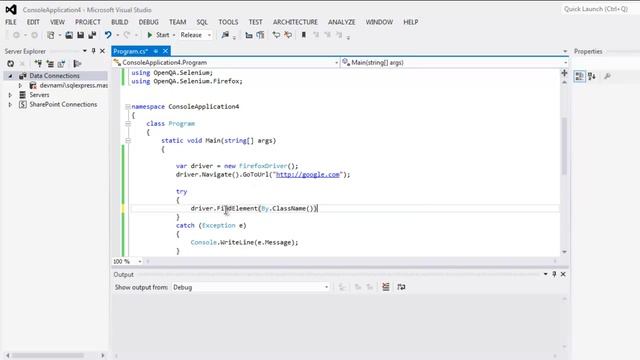Click the Navigate Forward toolbar icon
Image resolution: width=640 pixels, height=360 pixels.
coord(35,35)
